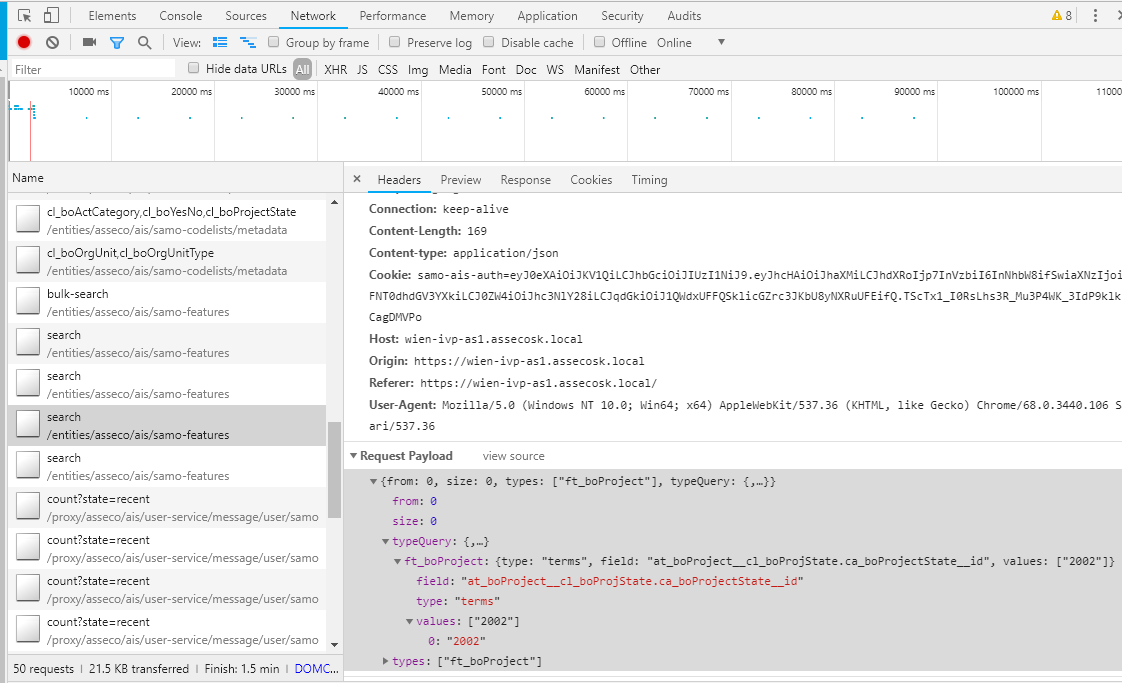Filter requests by Media
The height and width of the screenshot is (683, 1122).
click(455, 69)
